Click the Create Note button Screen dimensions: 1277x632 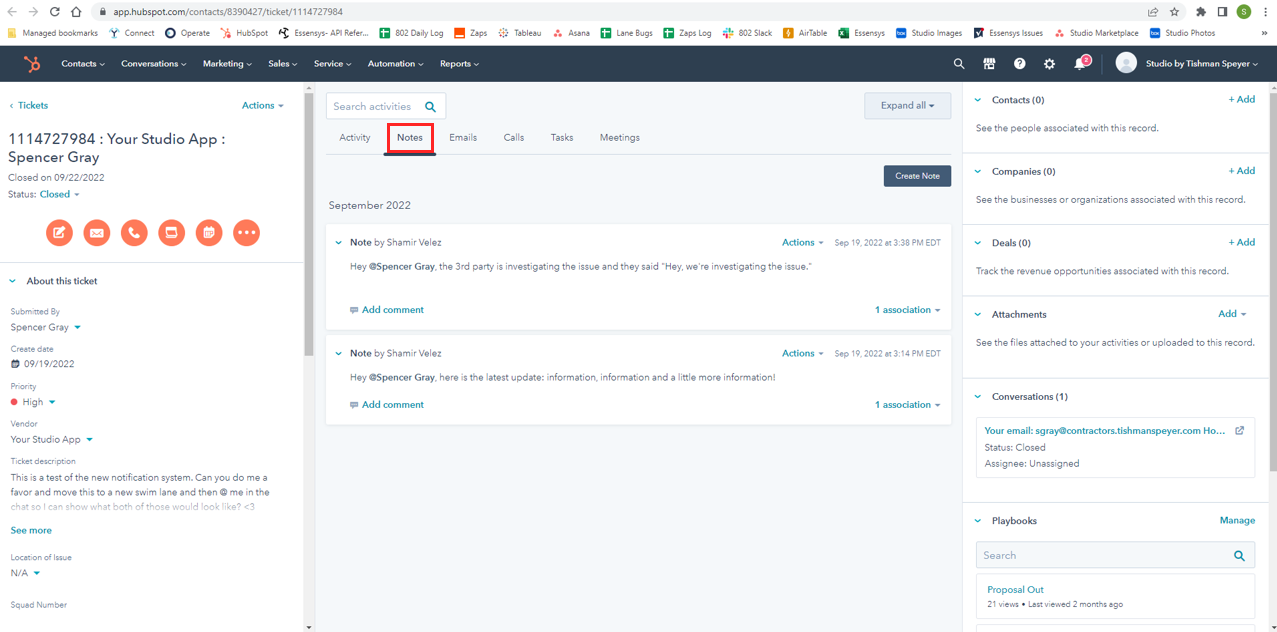tap(917, 176)
